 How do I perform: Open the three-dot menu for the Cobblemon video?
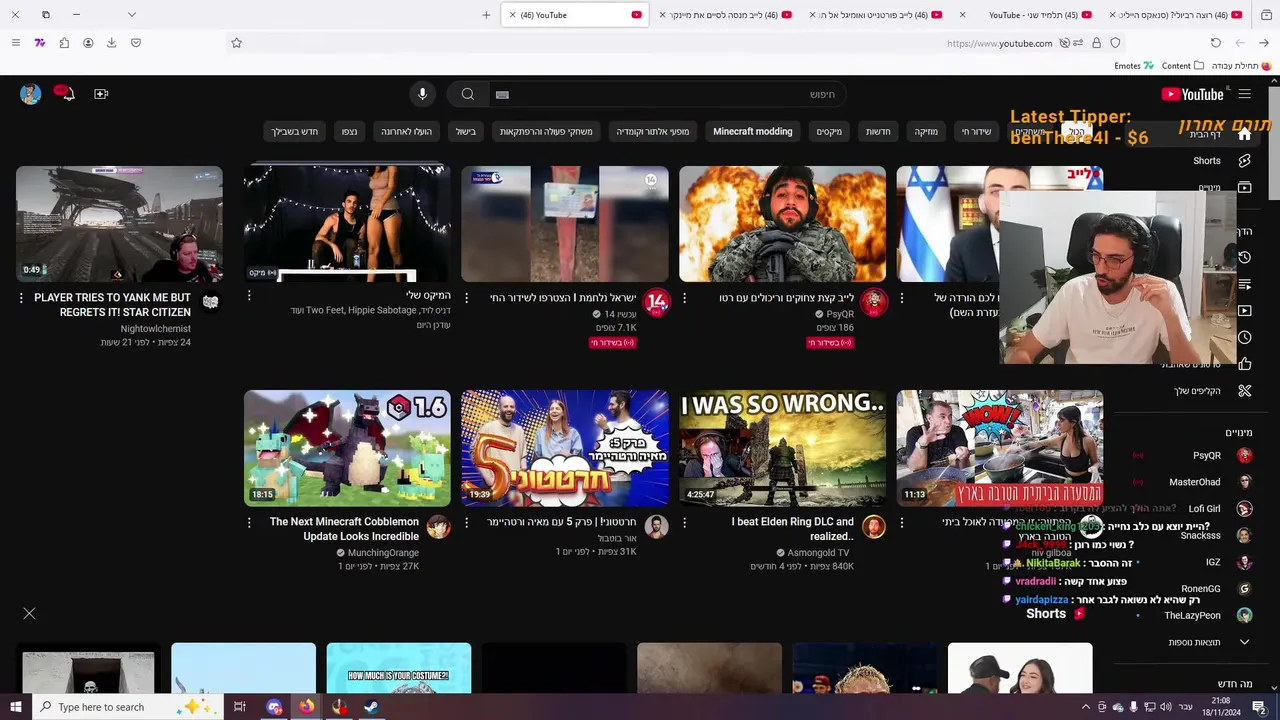249,522
